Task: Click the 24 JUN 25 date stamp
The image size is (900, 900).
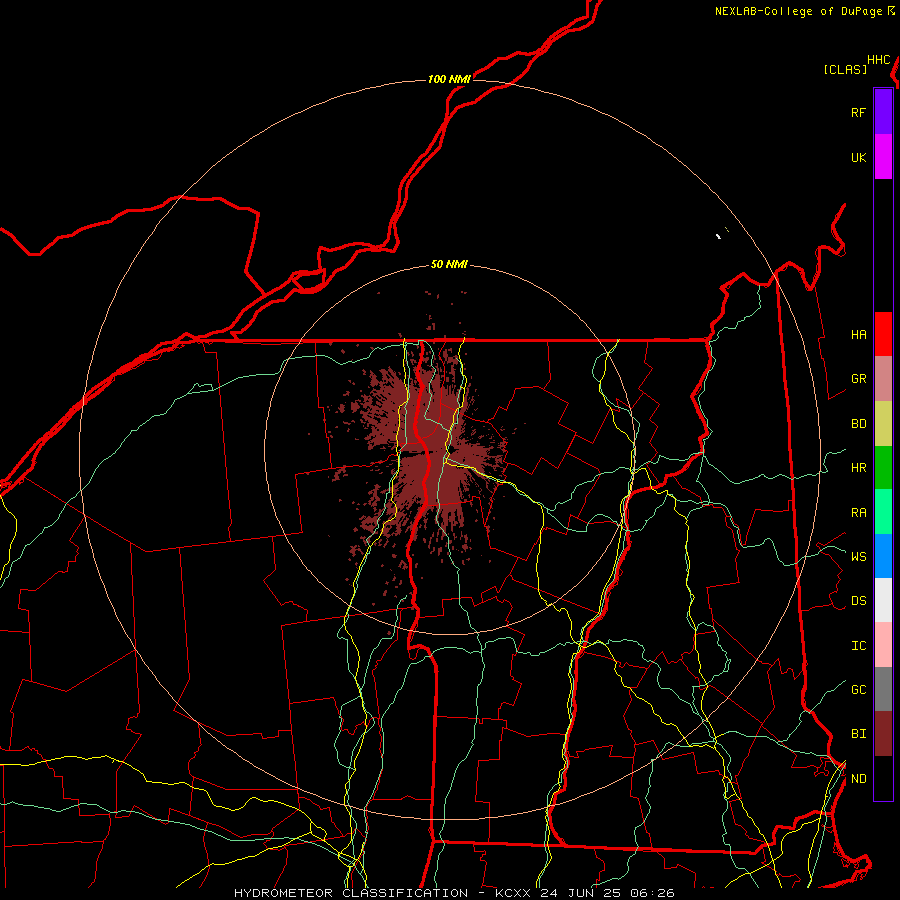Action: click(580, 893)
